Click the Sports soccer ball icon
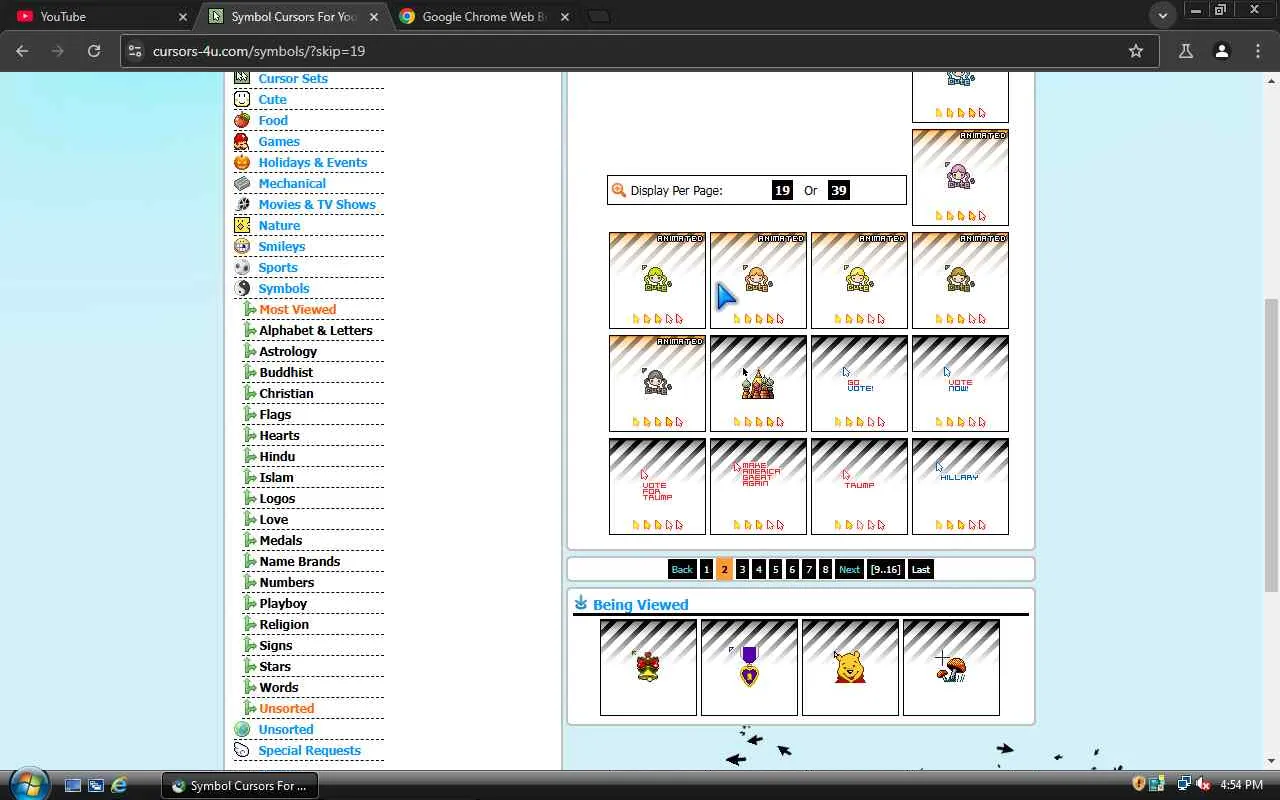Screen dimensions: 1280x800 pos(242,267)
